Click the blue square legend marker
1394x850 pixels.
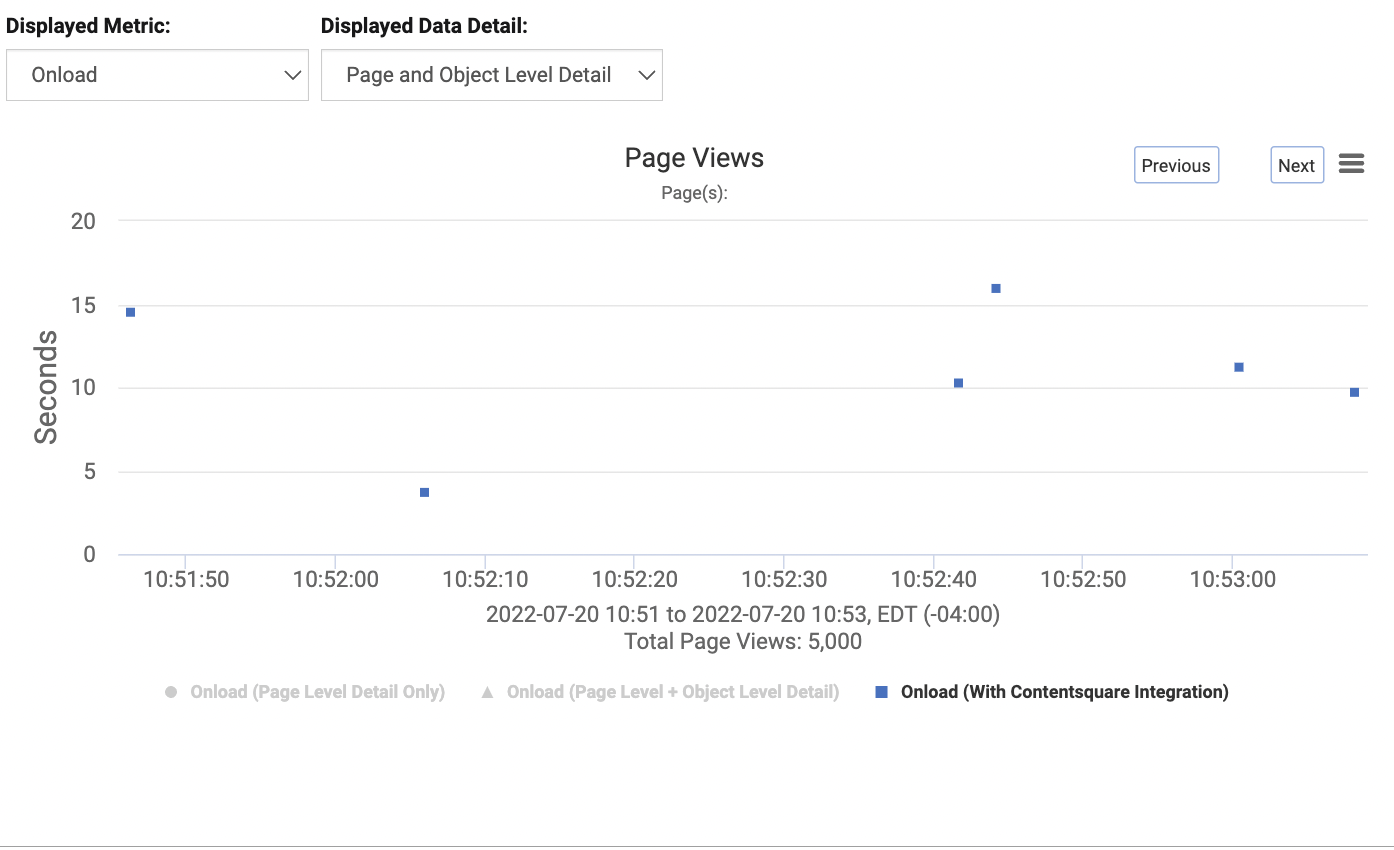881,692
